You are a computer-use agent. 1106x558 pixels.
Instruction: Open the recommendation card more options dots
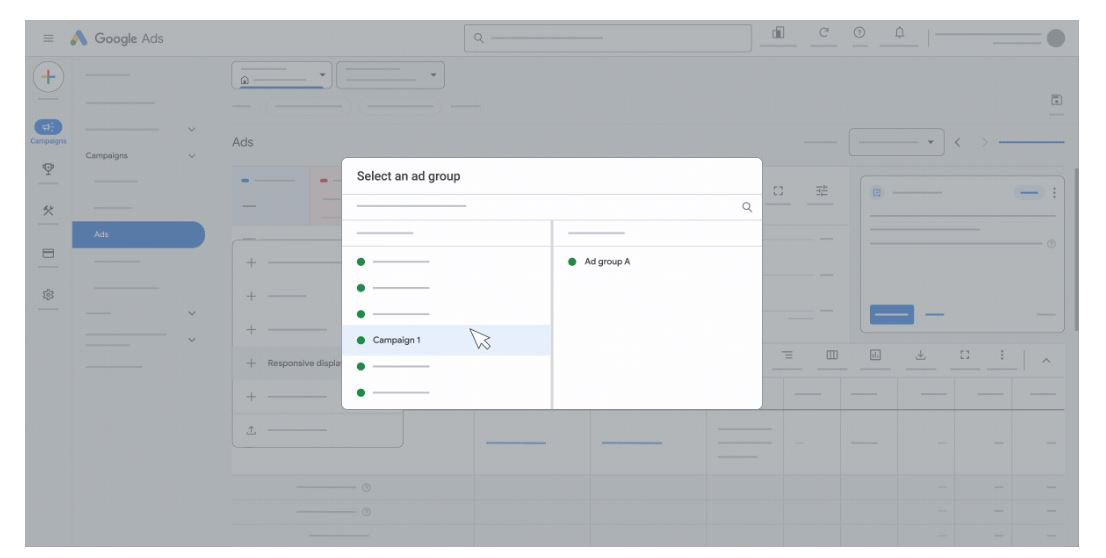[x=1054, y=193]
